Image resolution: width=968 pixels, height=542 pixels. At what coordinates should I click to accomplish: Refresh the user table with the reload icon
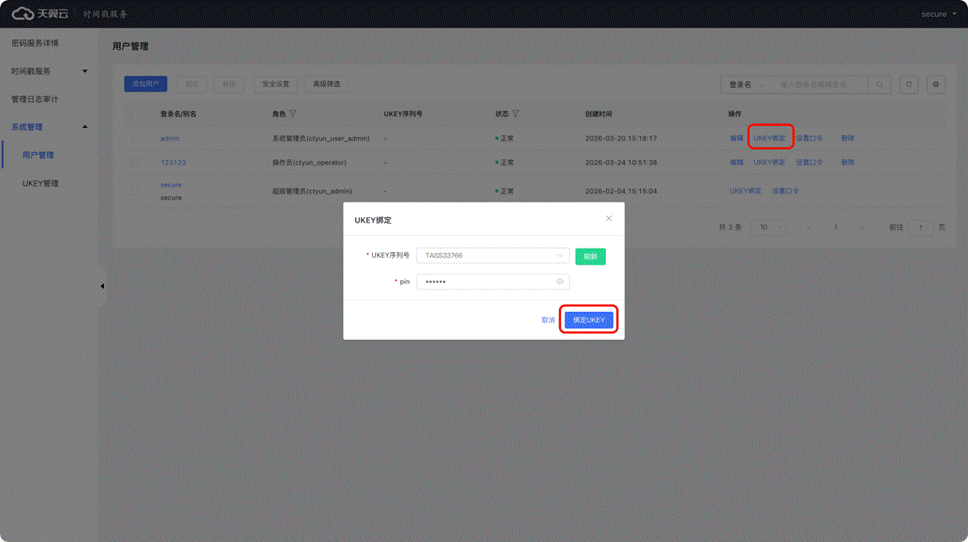point(909,85)
